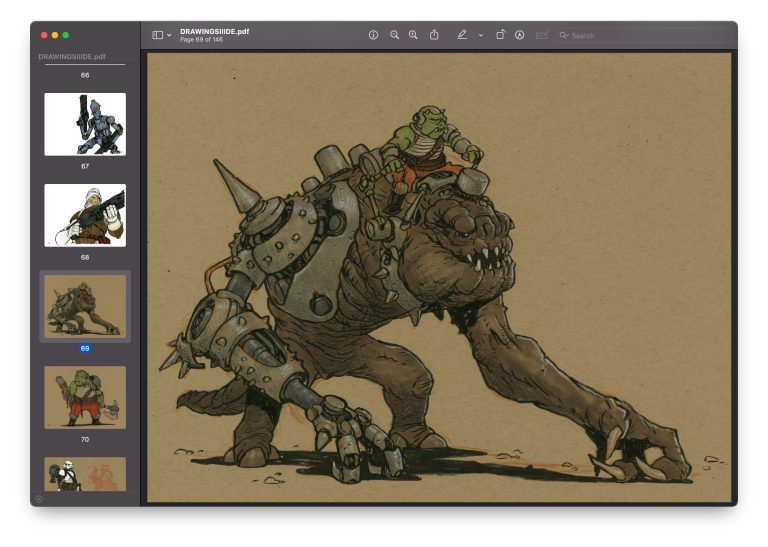Show the Markup toolbar with the pen-tip circle icon
The width and height of the screenshot is (768, 547).
point(520,35)
